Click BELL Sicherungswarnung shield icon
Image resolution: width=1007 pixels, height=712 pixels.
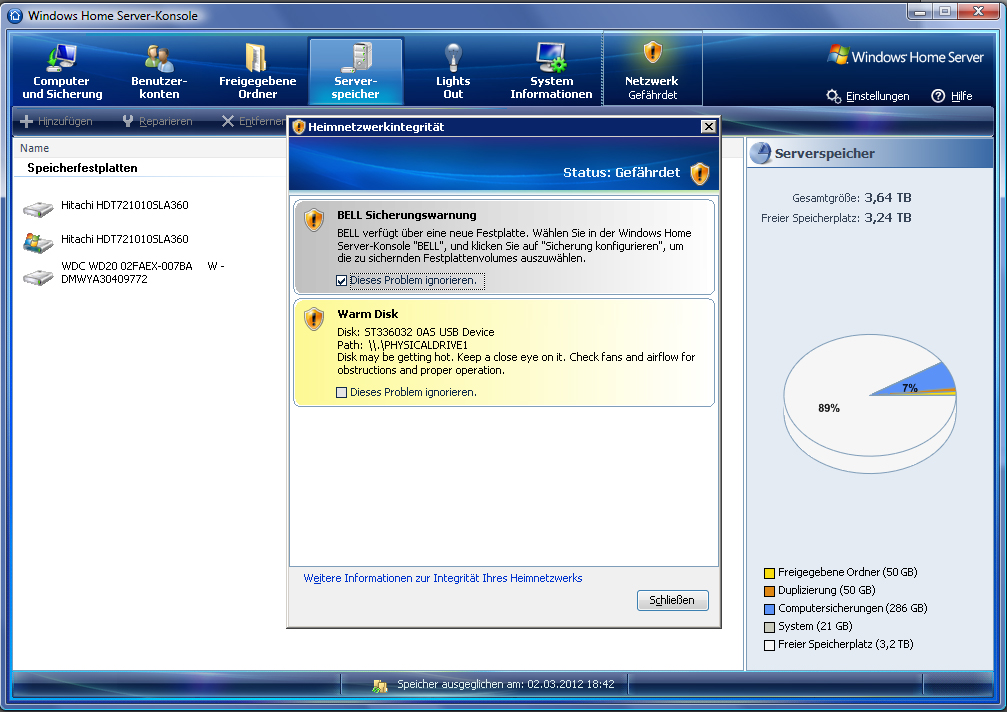coord(313,220)
